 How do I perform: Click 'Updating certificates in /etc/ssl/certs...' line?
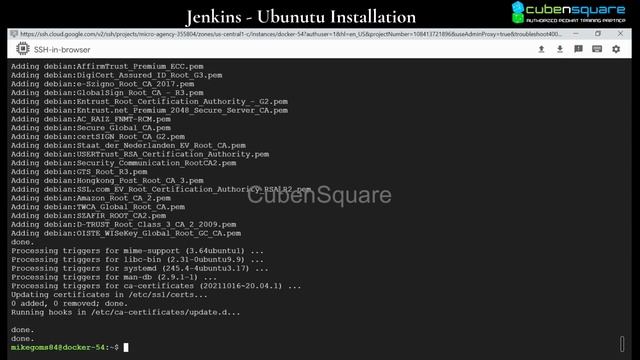tap(109, 295)
